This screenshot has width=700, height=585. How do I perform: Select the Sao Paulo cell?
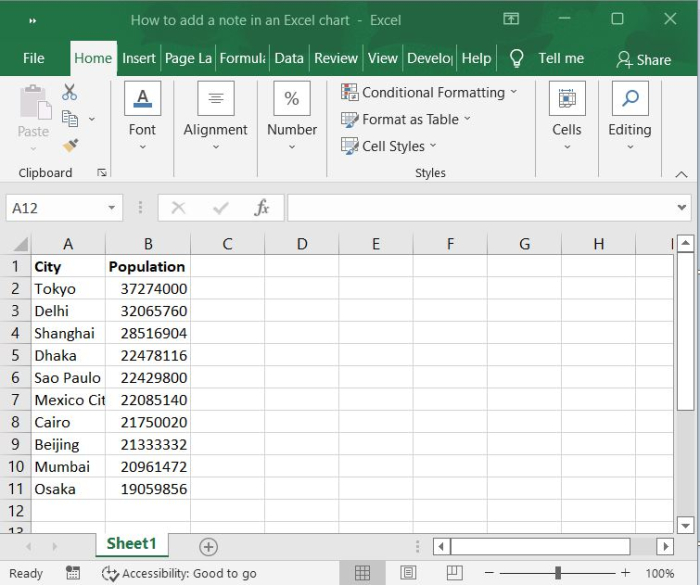[68, 378]
